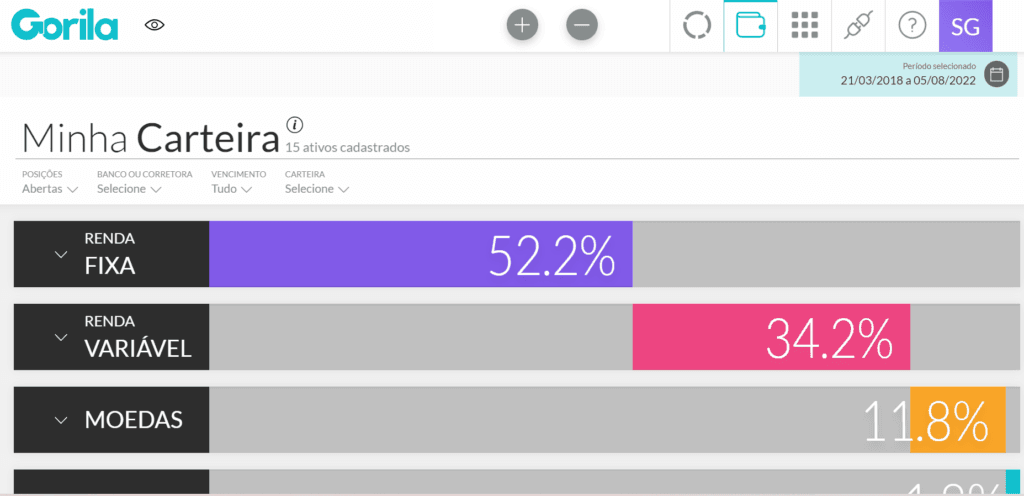Open the wallet tab
Image resolution: width=1024 pixels, height=496 pixels.
pyautogui.click(x=750, y=26)
